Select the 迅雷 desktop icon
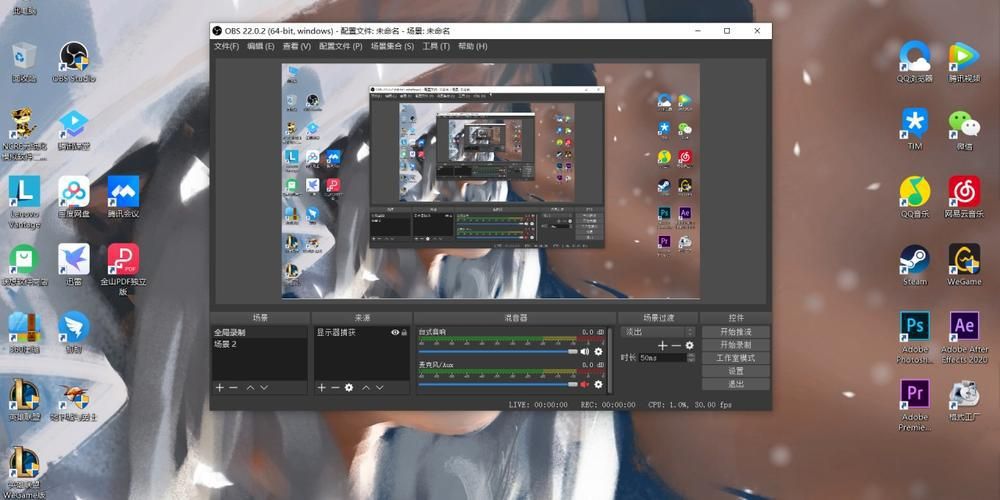 point(74,265)
